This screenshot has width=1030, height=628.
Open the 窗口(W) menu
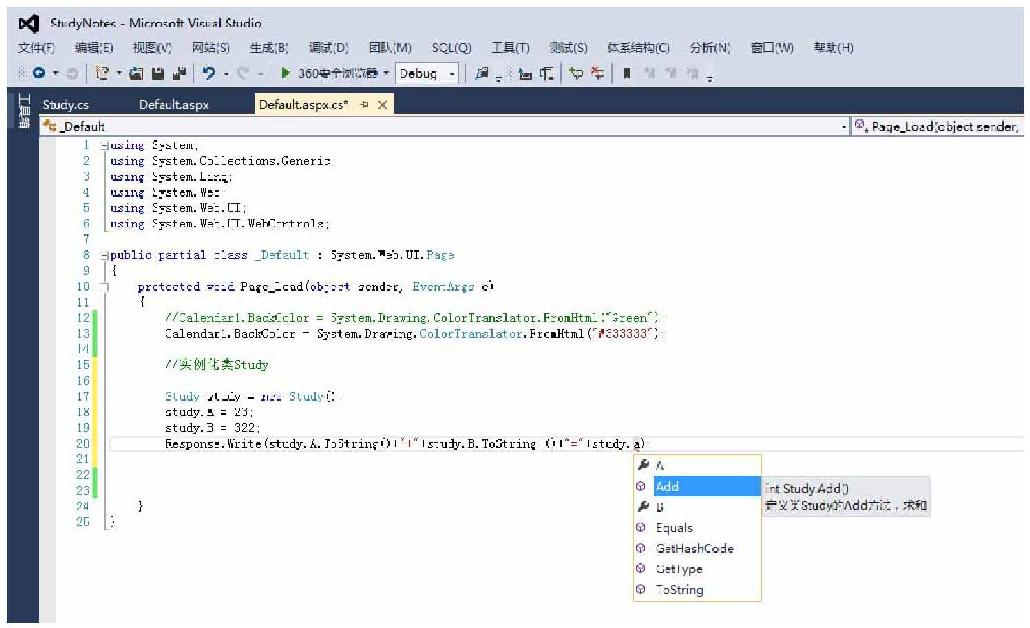click(772, 47)
